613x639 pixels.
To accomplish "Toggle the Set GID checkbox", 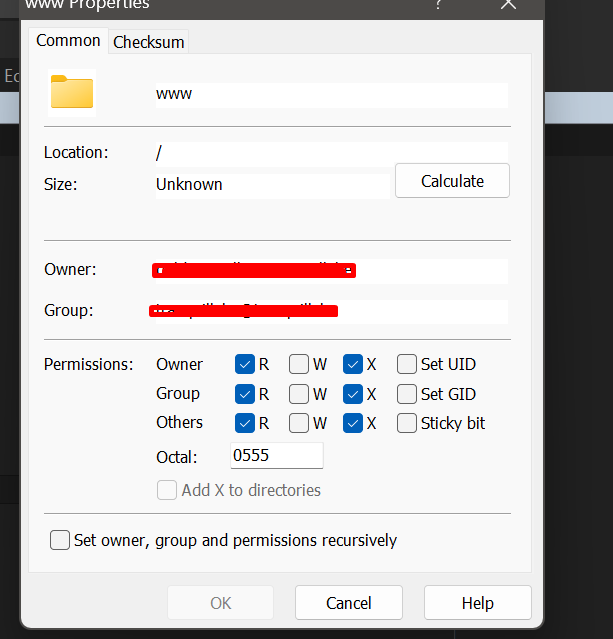I will point(407,394).
